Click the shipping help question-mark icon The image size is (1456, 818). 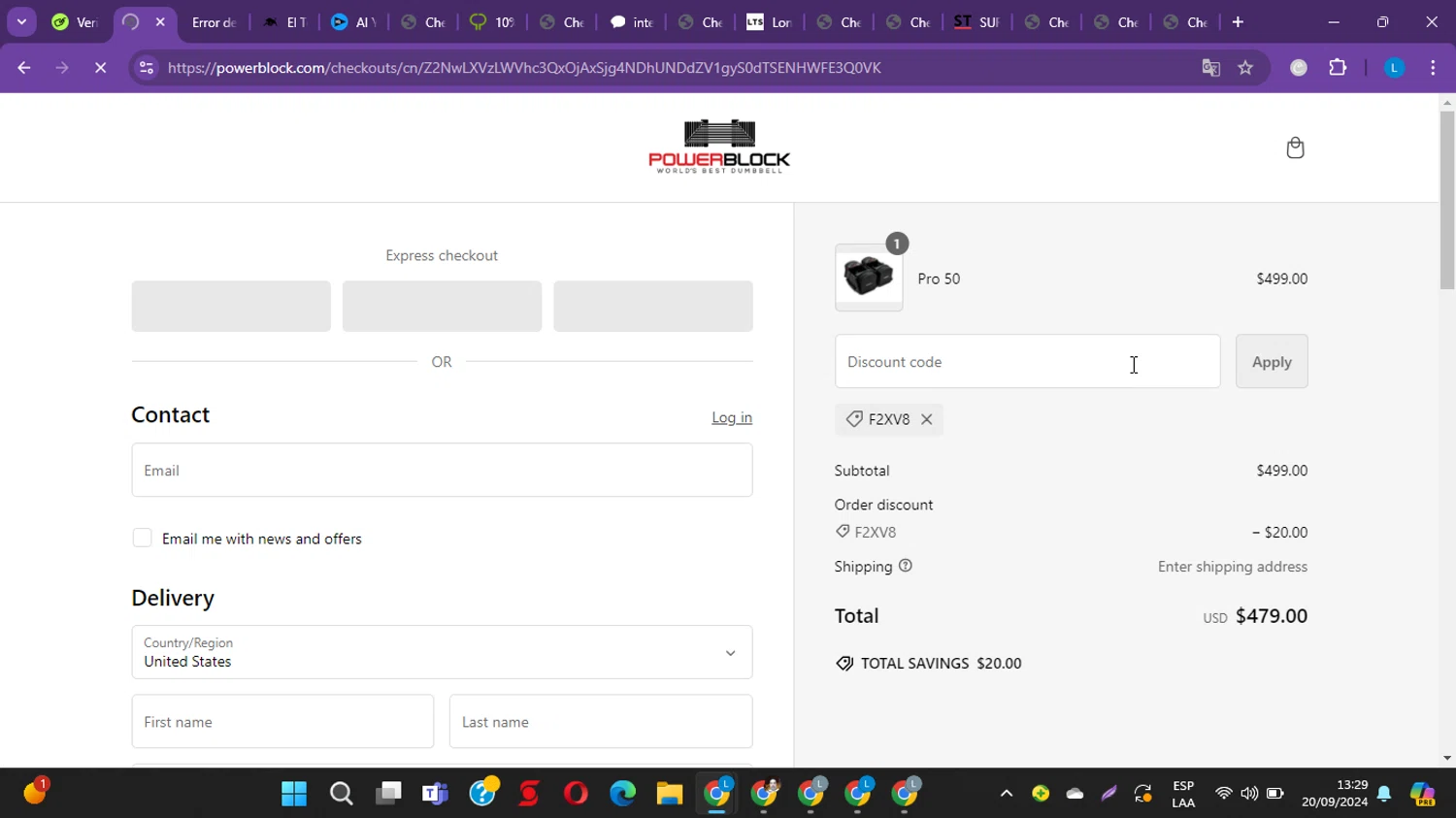click(x=906, y=566)
